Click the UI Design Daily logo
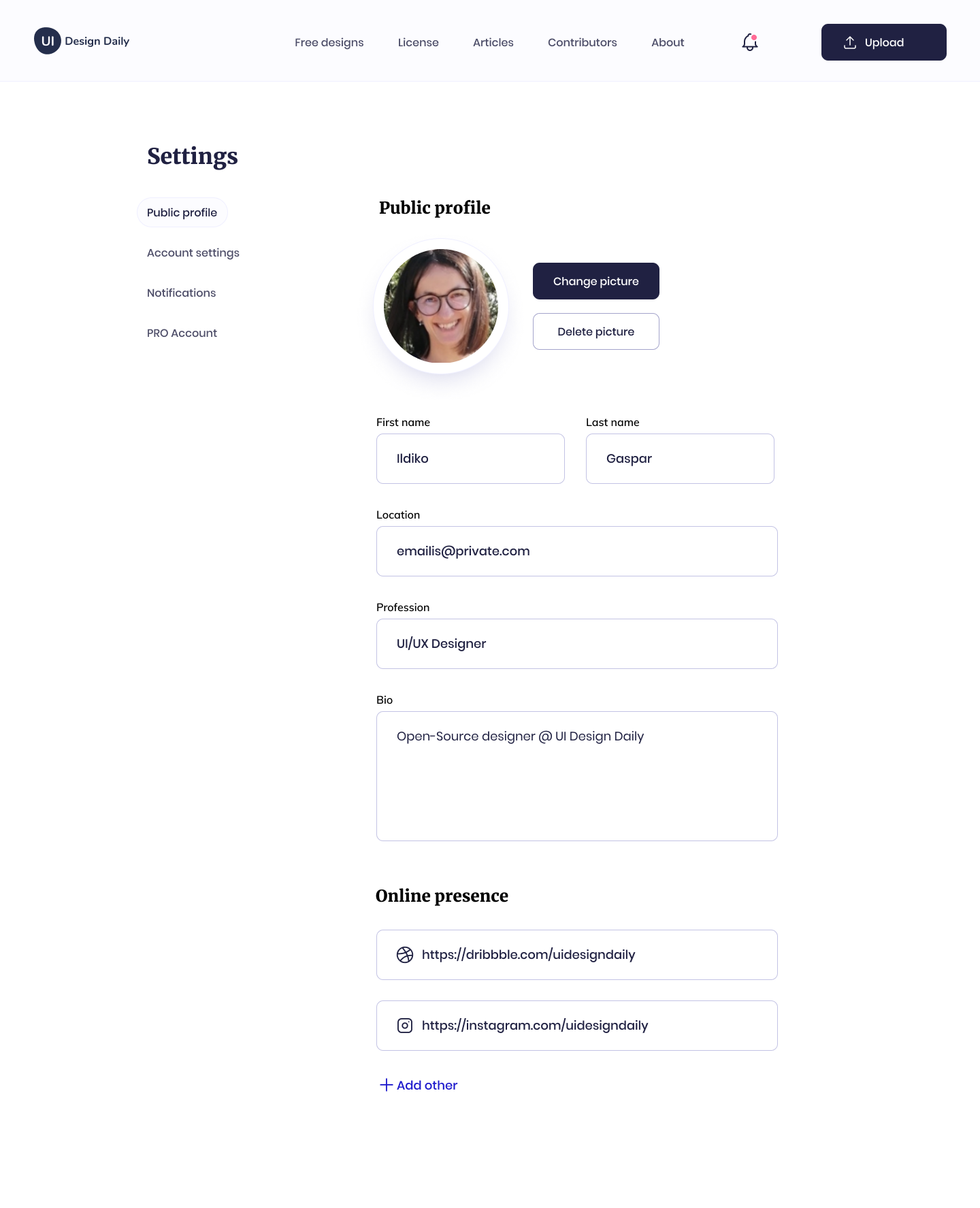980x1208 pixels. pos(82,41)
